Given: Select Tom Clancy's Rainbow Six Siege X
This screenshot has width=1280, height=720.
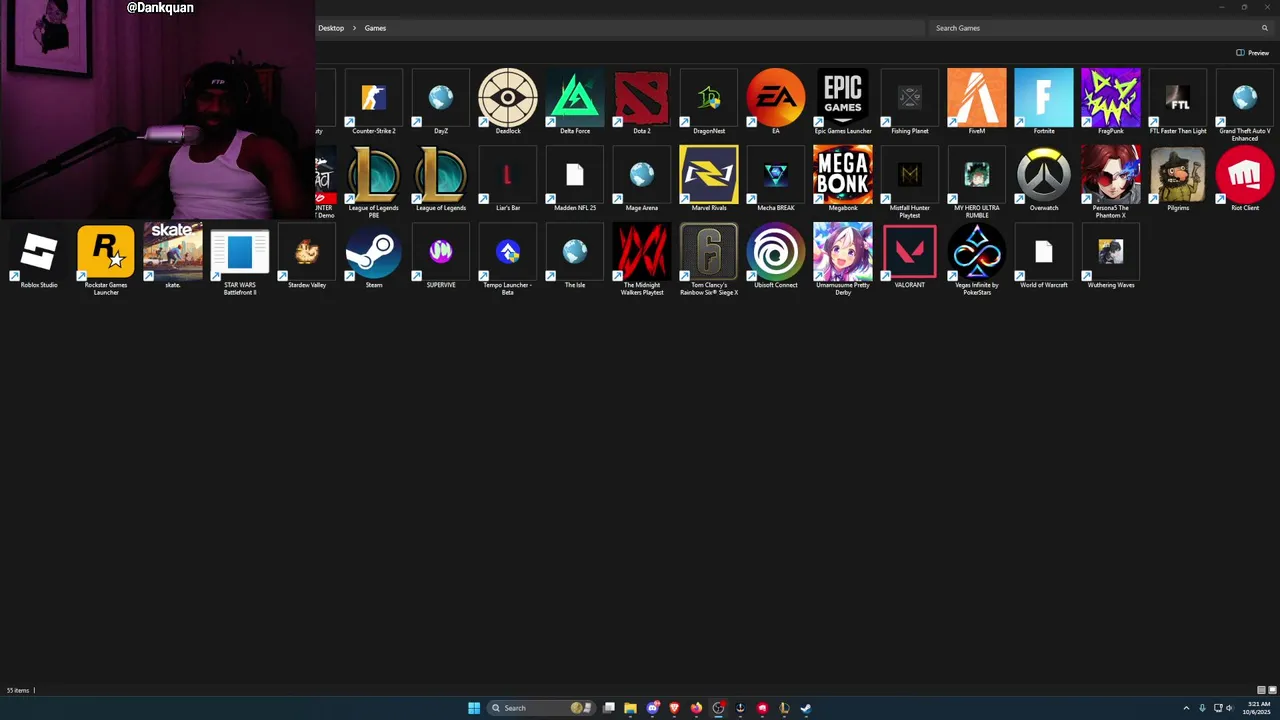Looking at the screenshot, I should point(709,259).
